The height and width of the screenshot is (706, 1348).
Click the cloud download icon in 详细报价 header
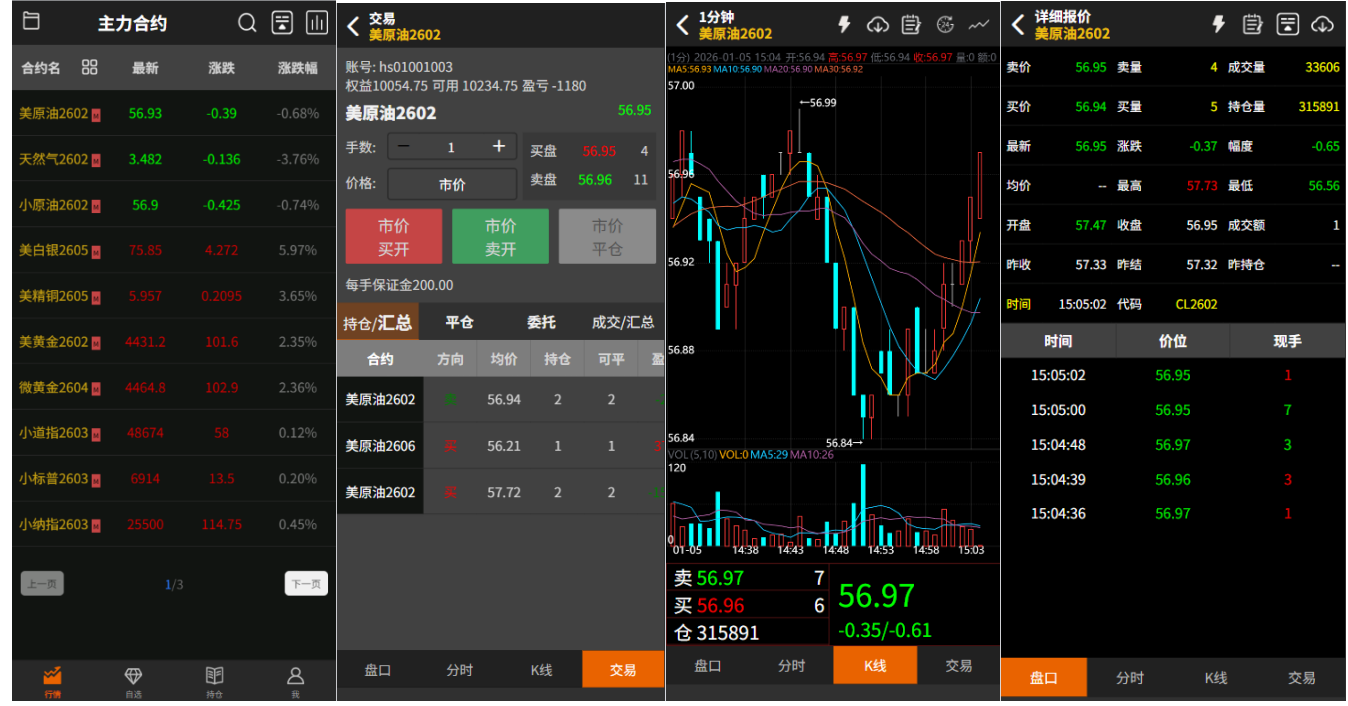pos(1323,22)
